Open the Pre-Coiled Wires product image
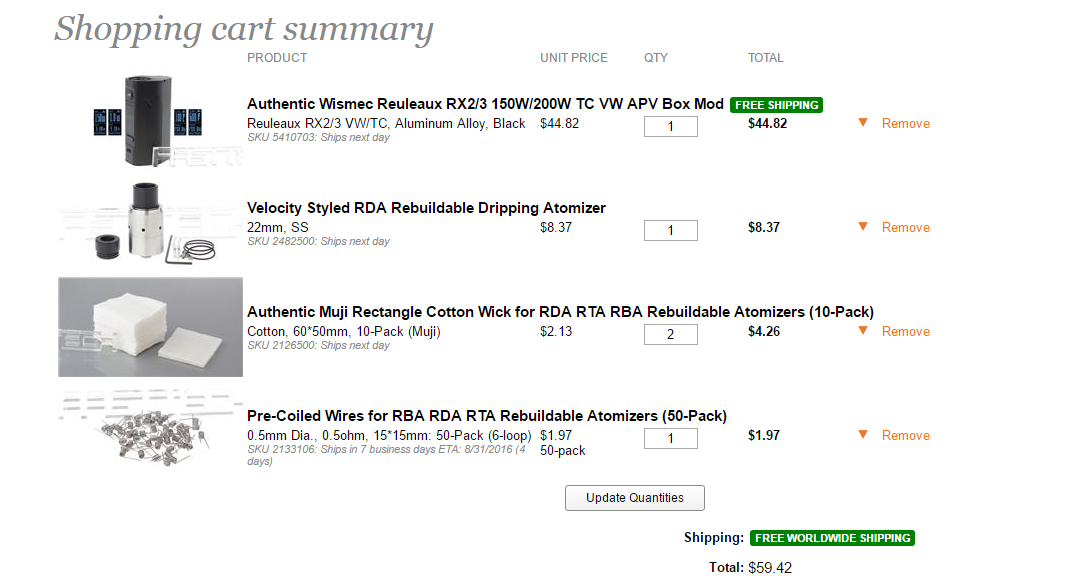 (x=150, y=429)
